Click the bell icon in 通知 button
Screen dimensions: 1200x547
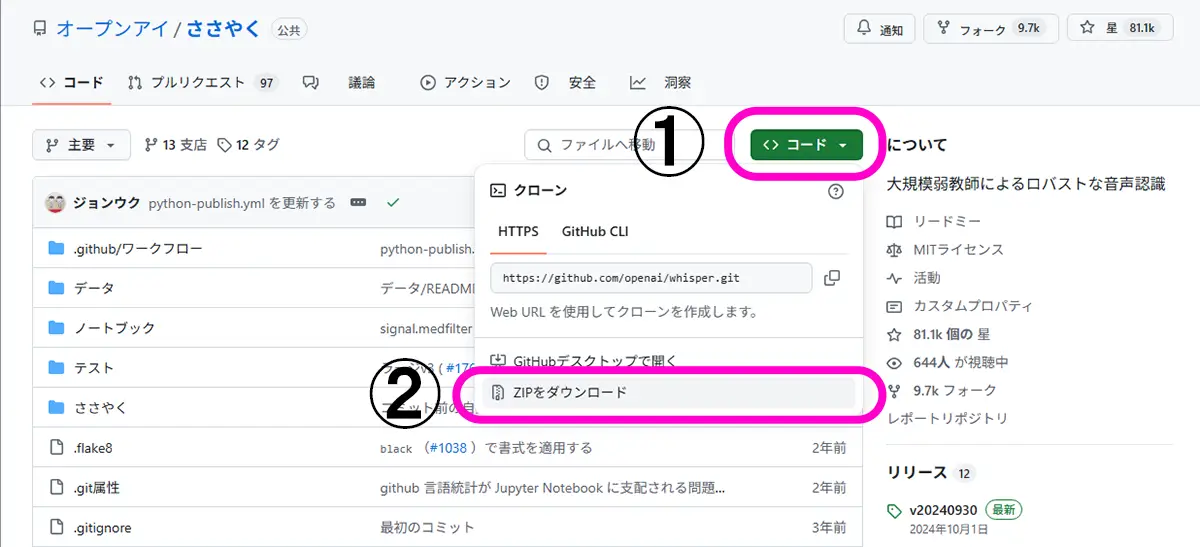click(x=862, y=29)
